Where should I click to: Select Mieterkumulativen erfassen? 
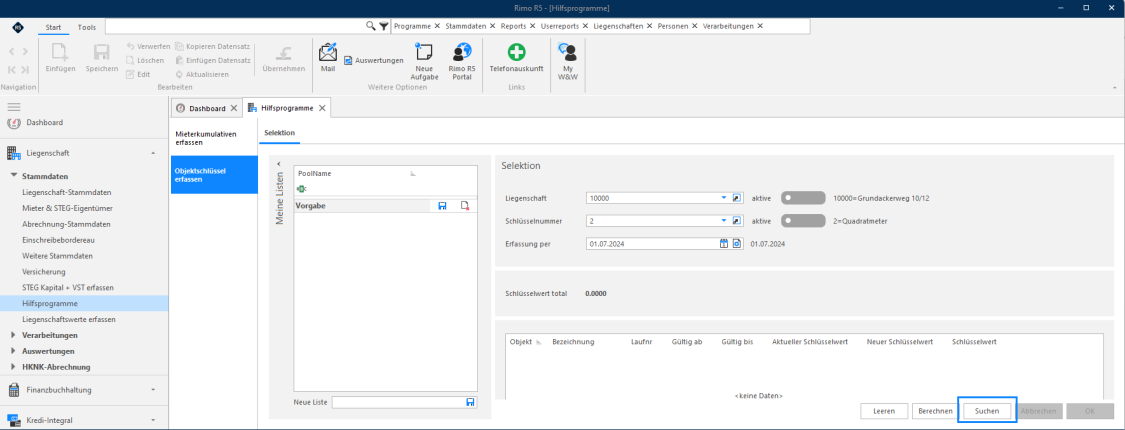(213, 138)
